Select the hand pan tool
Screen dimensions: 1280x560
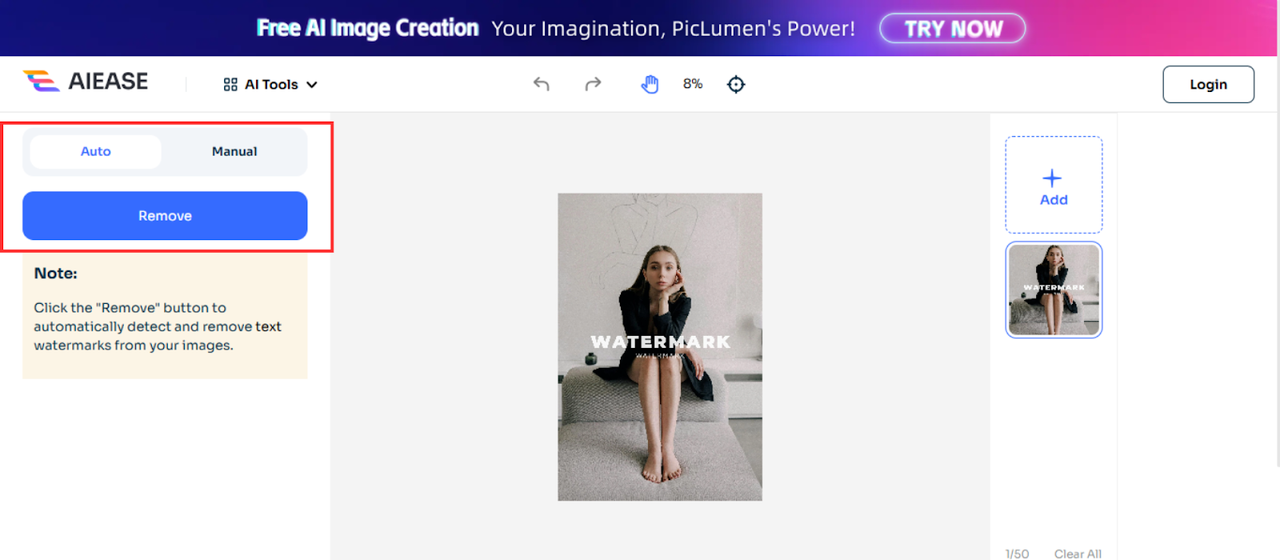[650, 84]
